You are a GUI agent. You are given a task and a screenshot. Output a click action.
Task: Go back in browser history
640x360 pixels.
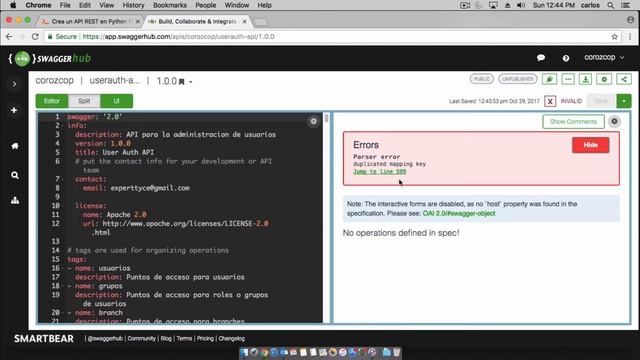pyautogui.click(x=9, y=37)
